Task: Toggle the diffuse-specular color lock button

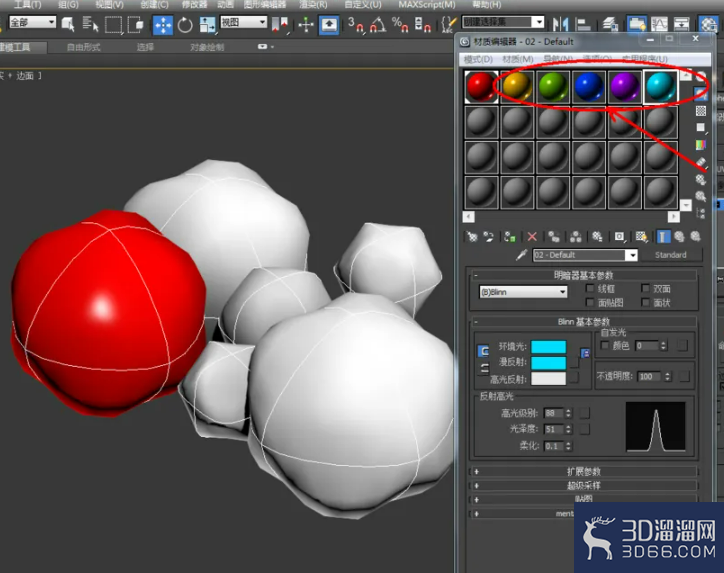Action: [x=483, y=368]
